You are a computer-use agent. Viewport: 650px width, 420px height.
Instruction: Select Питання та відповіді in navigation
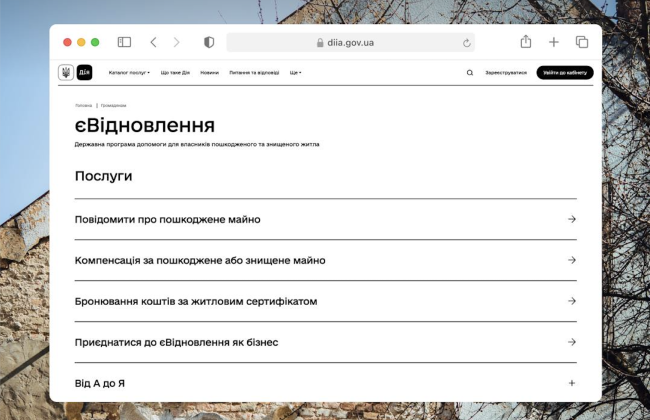tap(254, 73)
